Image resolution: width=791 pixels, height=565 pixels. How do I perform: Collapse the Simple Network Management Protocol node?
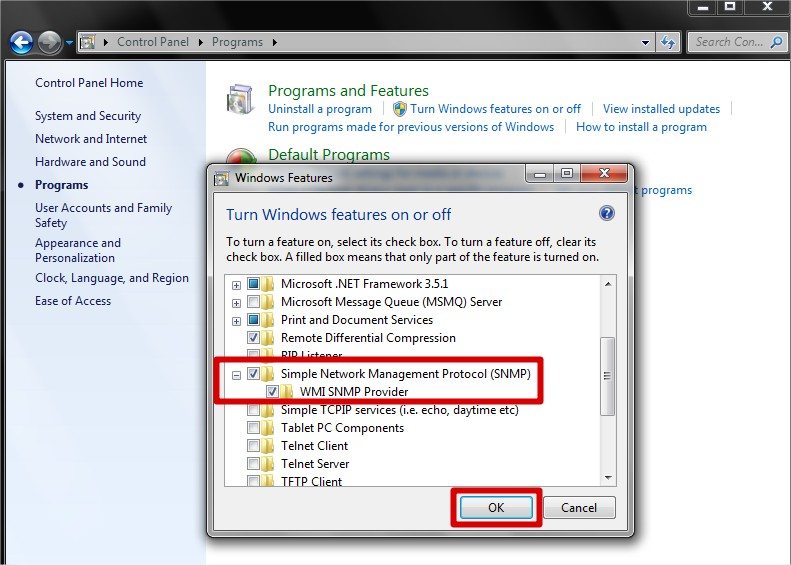[236, 375]
